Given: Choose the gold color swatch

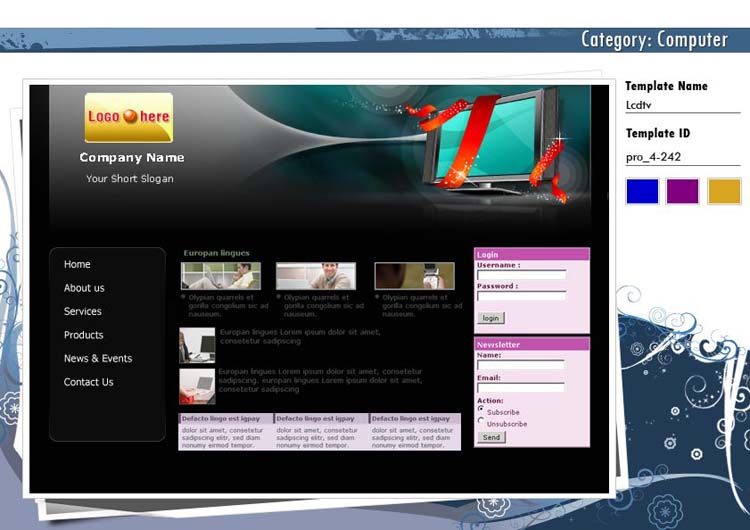Looking at the screenshot, I should coord(724,191).
